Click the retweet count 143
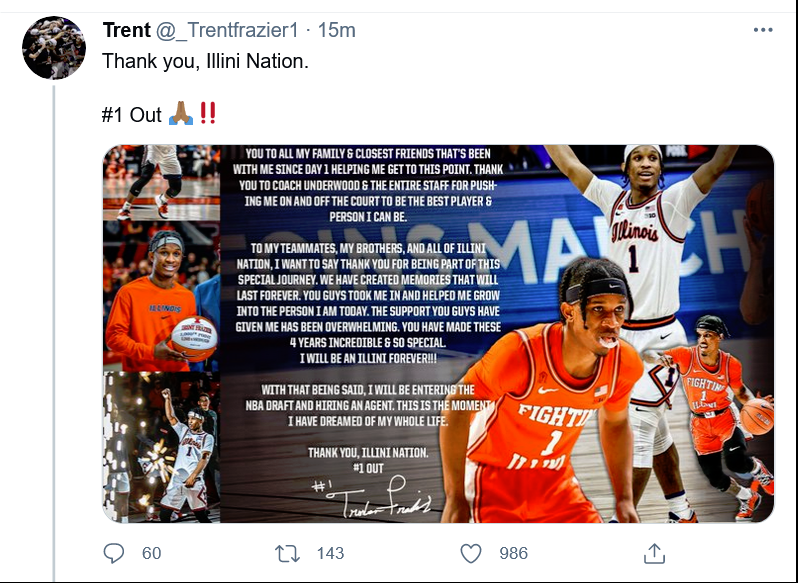 click(x=330, y=553)
